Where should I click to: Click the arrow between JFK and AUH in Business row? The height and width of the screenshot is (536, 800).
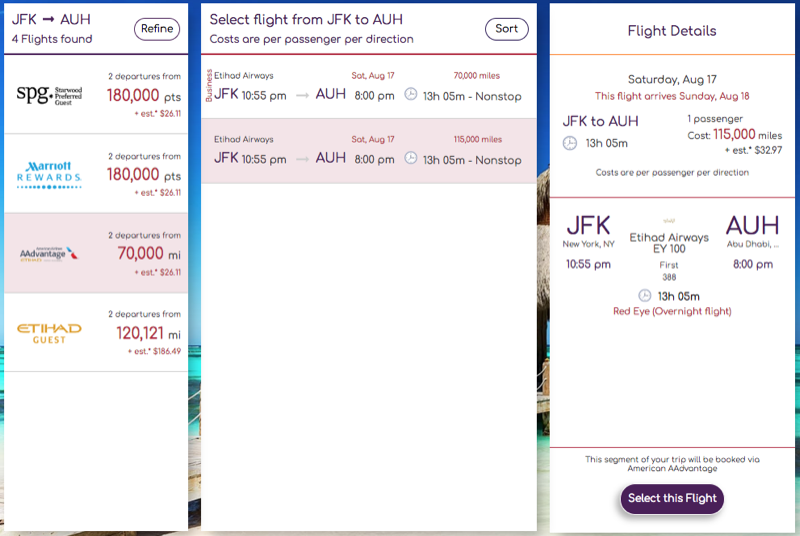pos(303,95)
